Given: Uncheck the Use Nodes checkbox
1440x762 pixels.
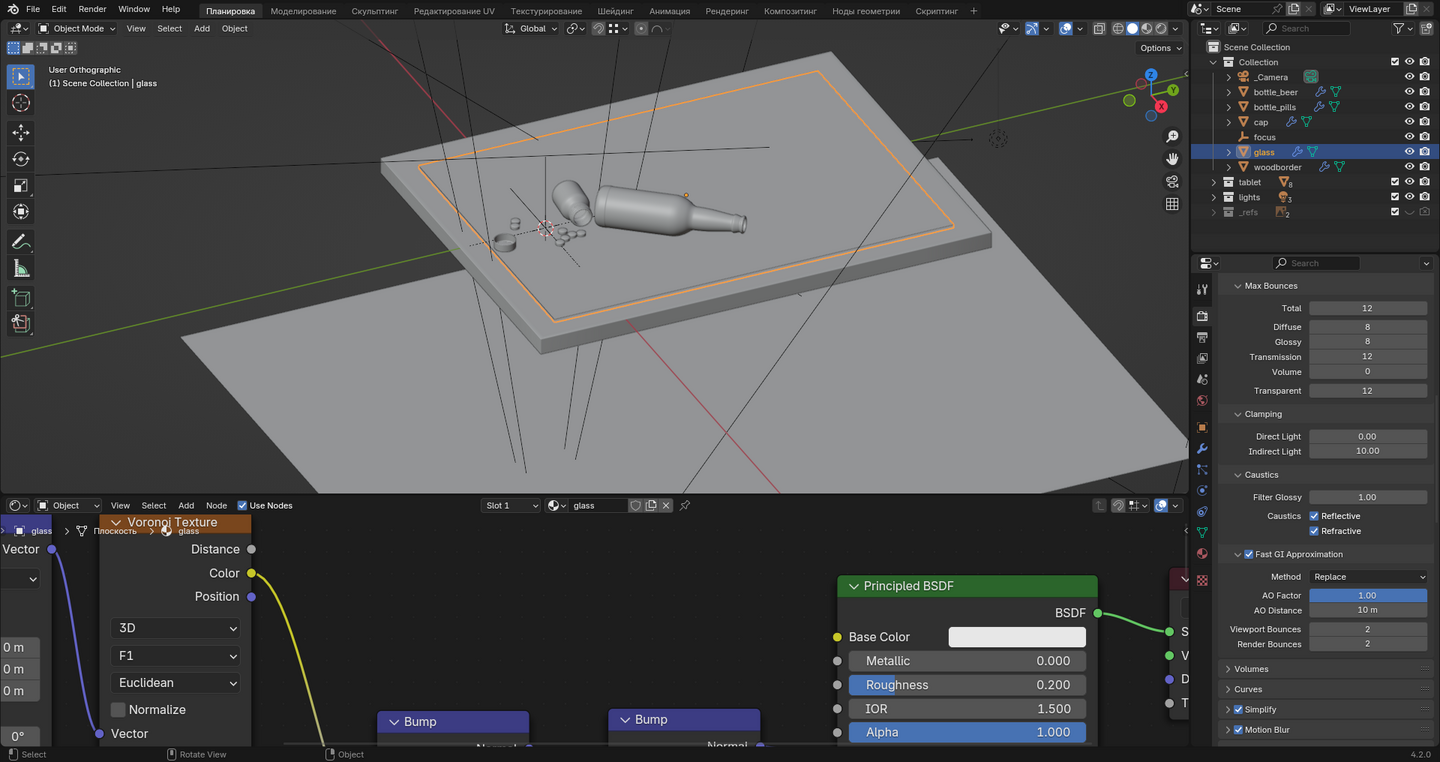Looking at the screenshot, I should click(x=242, y=506).
